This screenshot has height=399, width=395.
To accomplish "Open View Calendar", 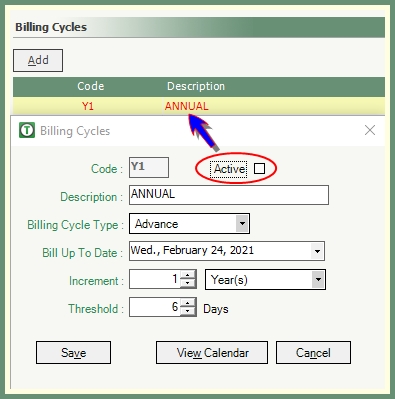I will click(212, 352).
